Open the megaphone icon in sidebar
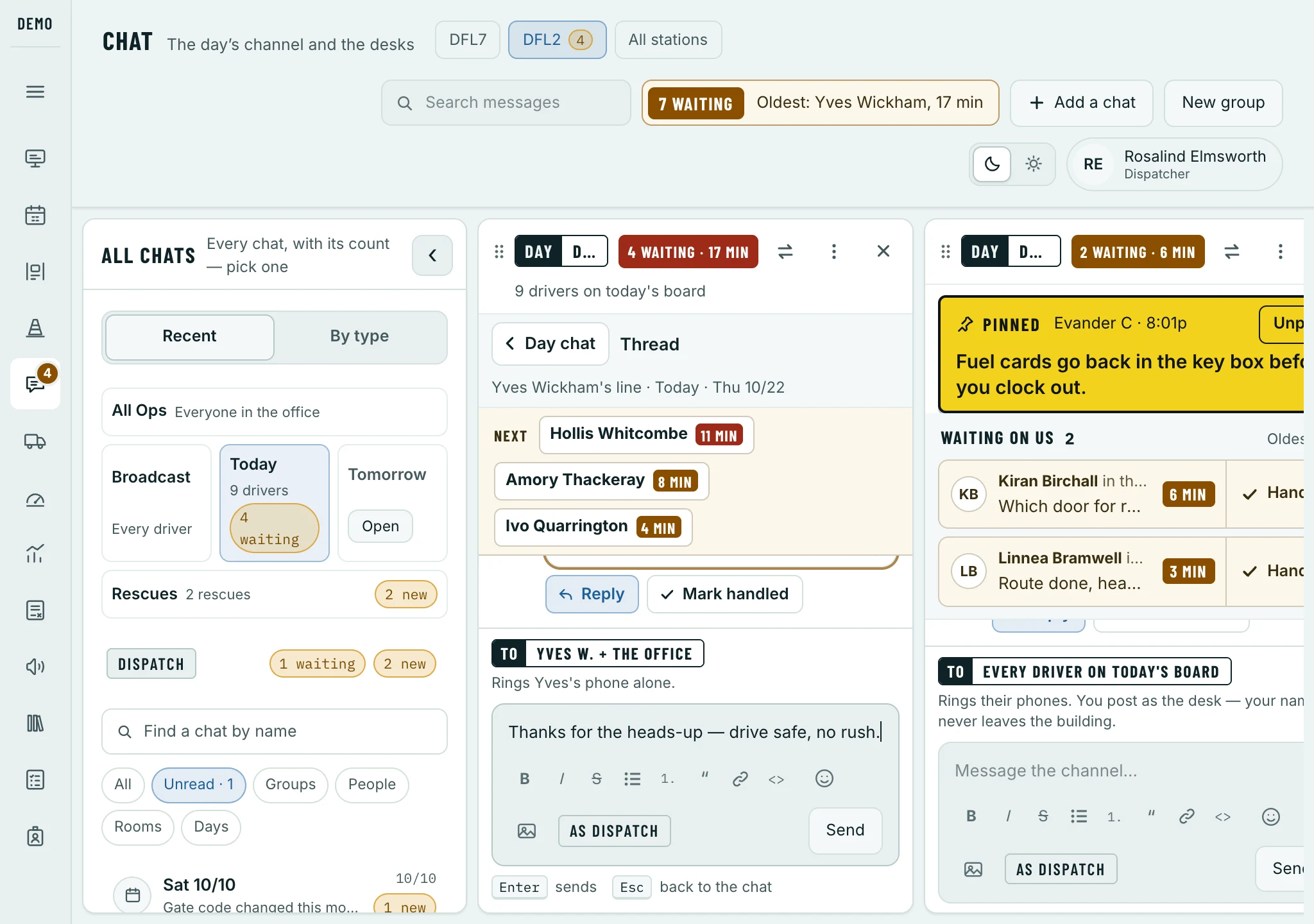Viewport: 1314px width, 924px height. pos(35,667)
